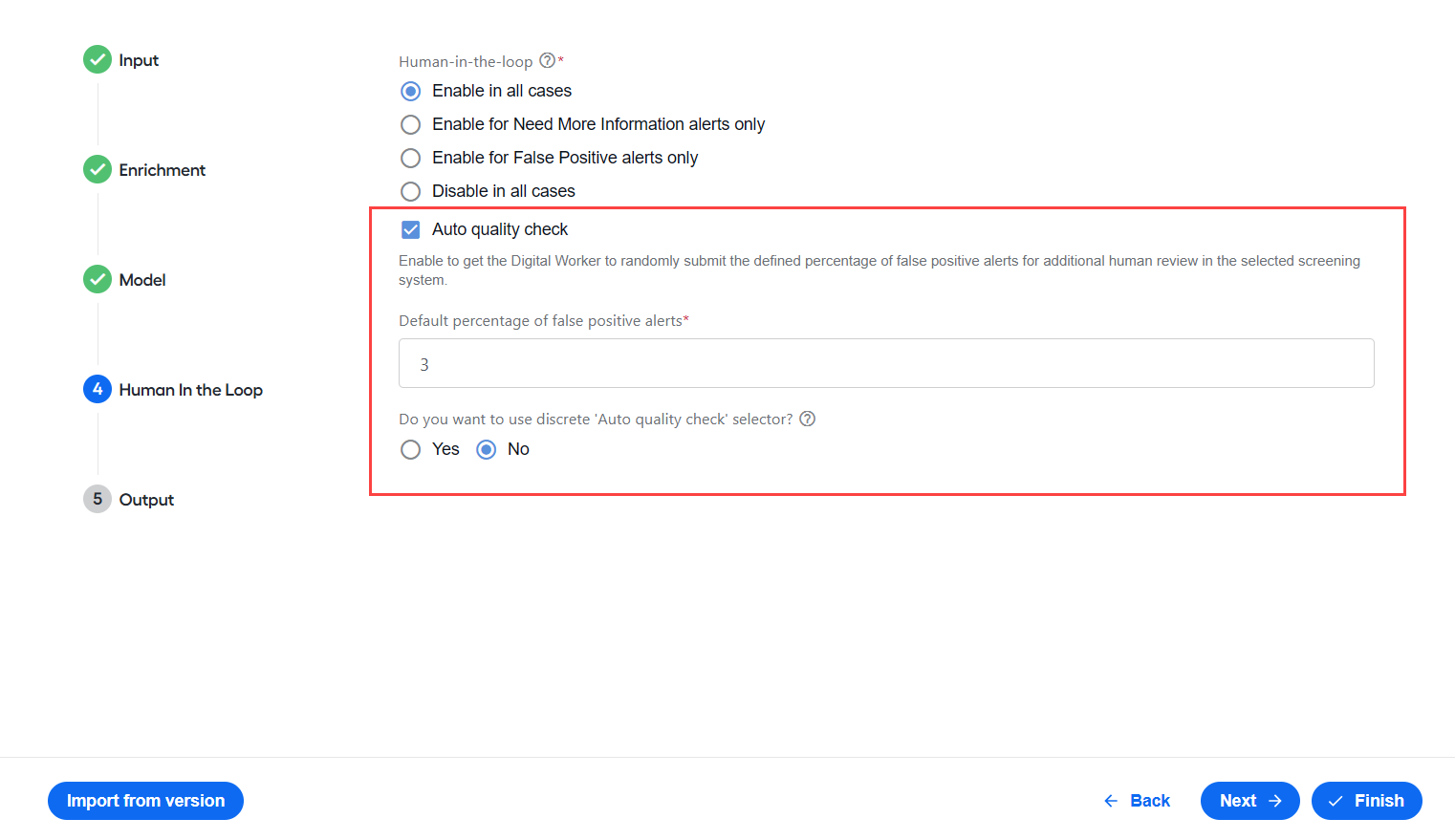Go to the Output step label
Viewport: 1455px width, 840px height.
[x=146, y=500]
